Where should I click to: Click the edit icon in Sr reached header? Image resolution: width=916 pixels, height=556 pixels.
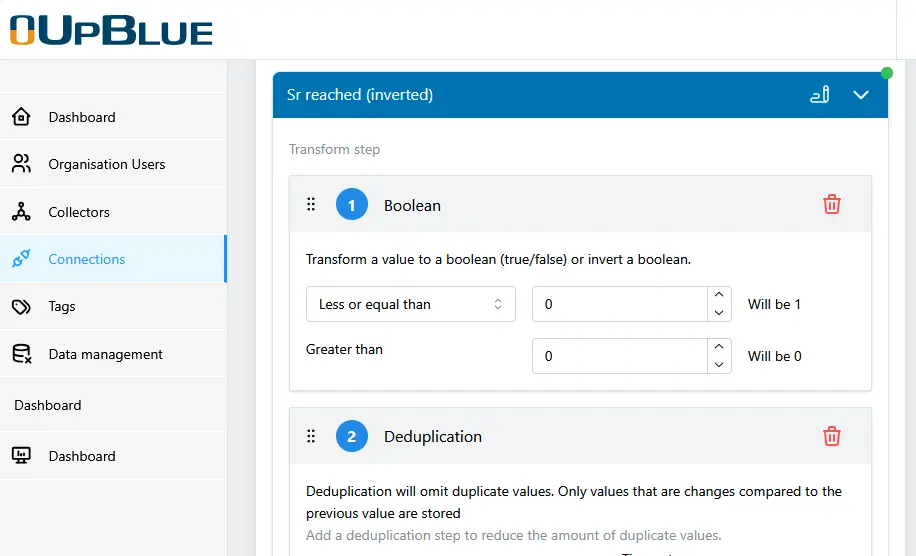819,95
